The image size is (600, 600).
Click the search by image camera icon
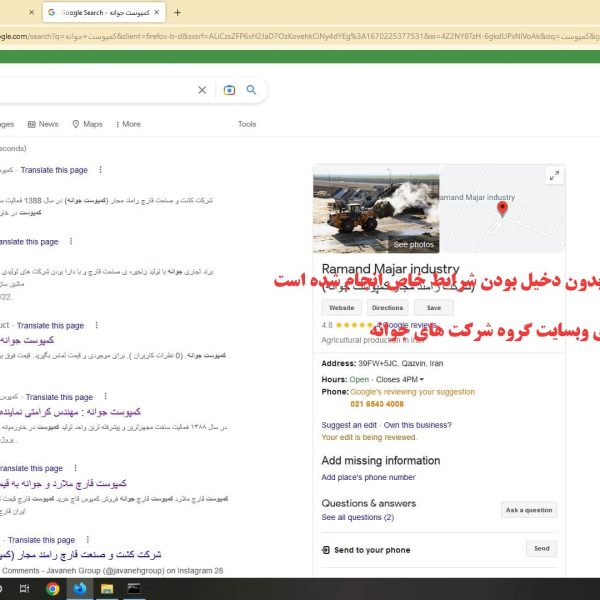point(229,90)
